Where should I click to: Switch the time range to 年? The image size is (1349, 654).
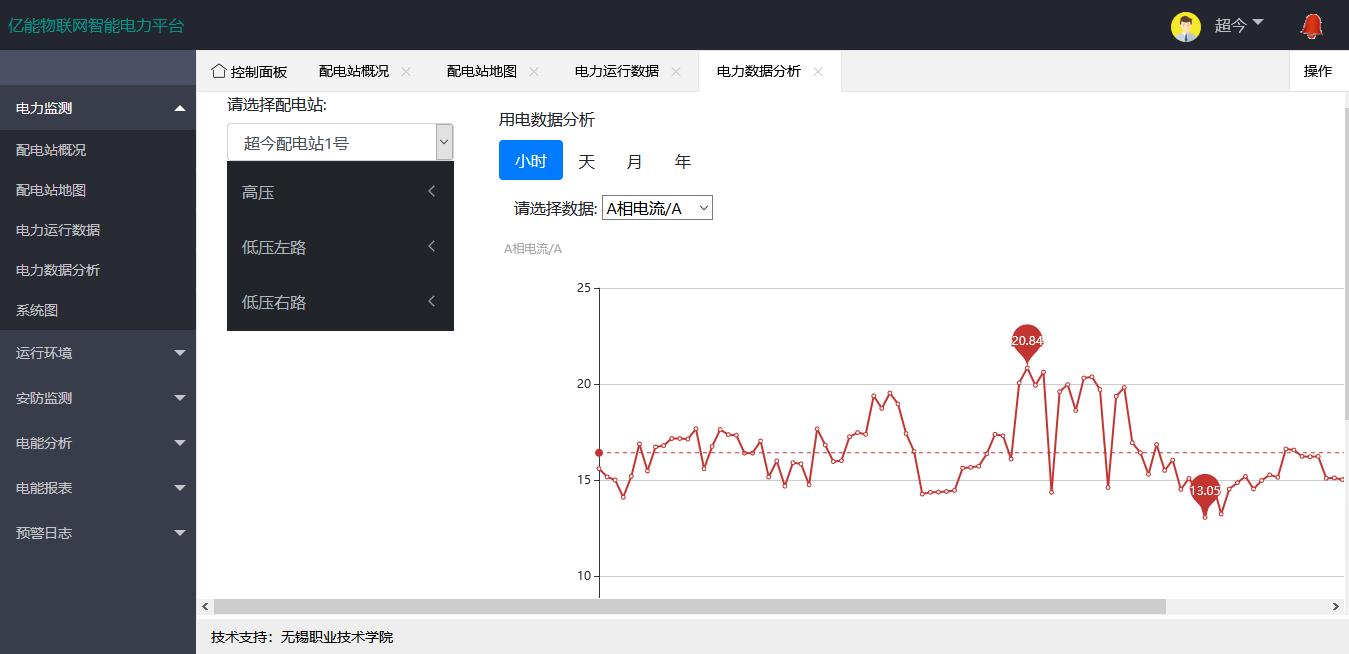tap(682, 161)
